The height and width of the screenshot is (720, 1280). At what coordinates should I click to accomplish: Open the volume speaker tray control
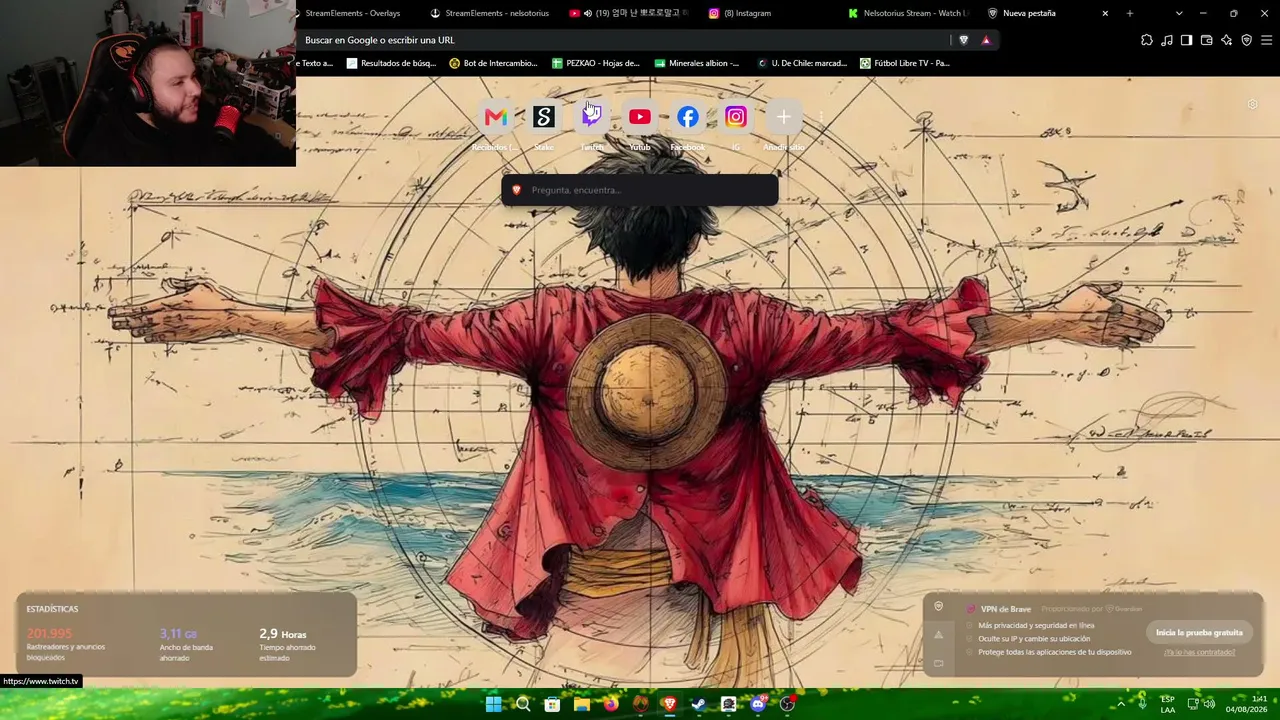point(1209,704)
